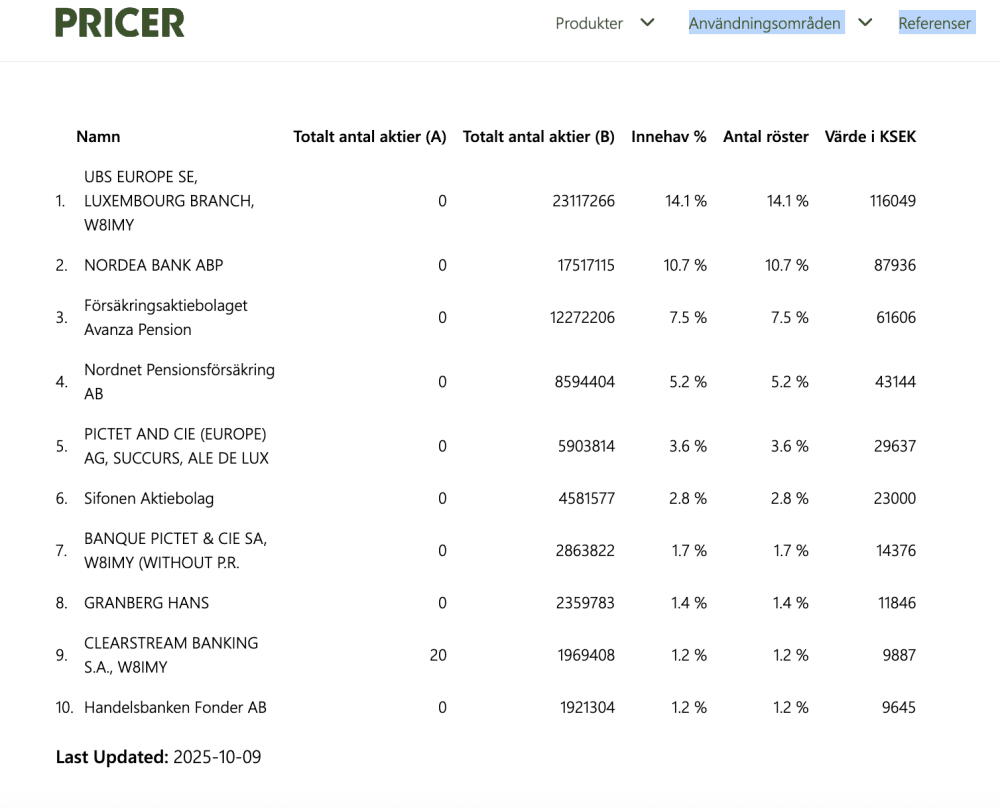Select the Sifonen Aktiebolag name
This screenshot has width=1000, height=808.
coord(149,499)
